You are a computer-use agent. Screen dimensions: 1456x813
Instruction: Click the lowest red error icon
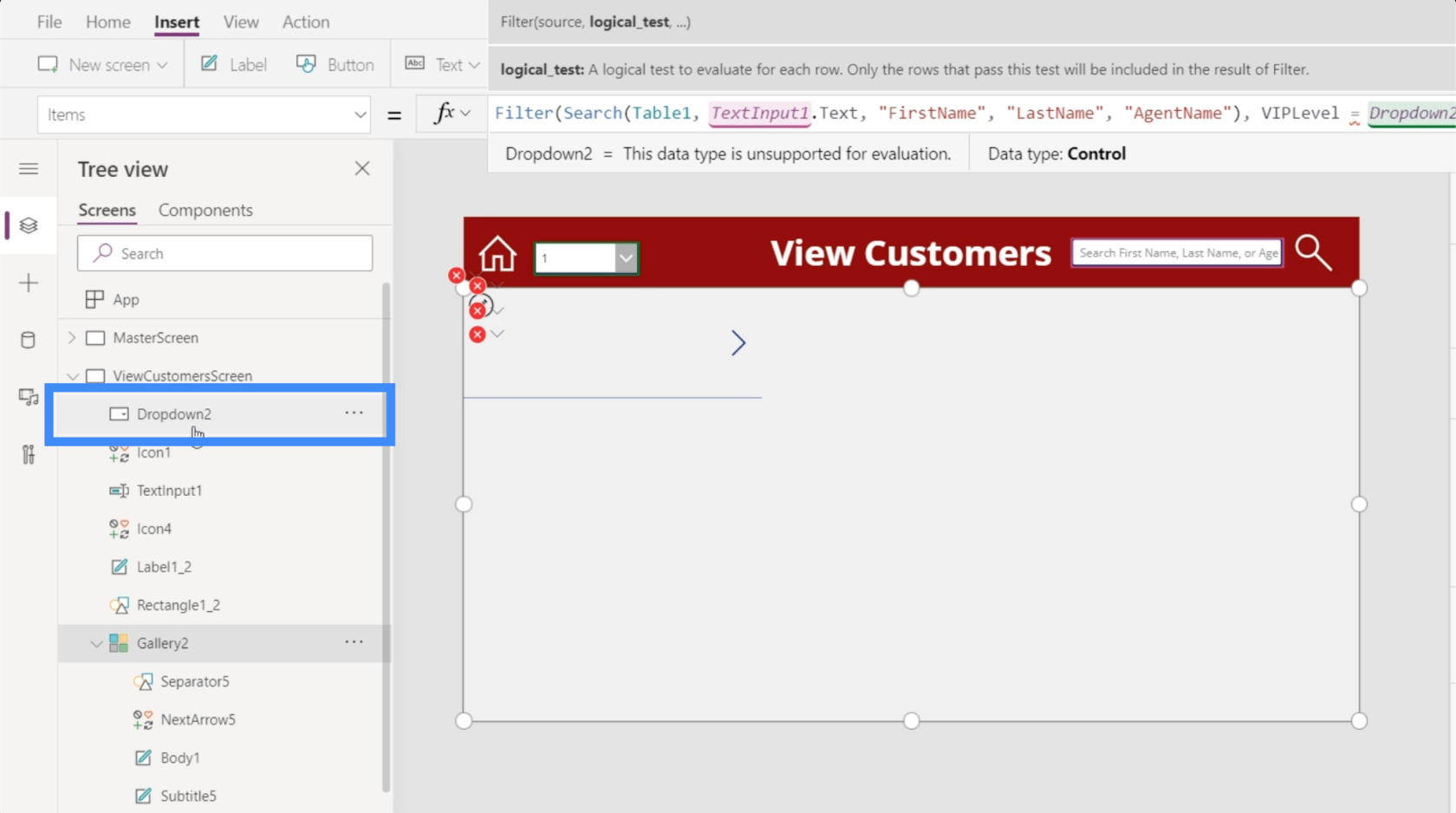tap(478, 335)
